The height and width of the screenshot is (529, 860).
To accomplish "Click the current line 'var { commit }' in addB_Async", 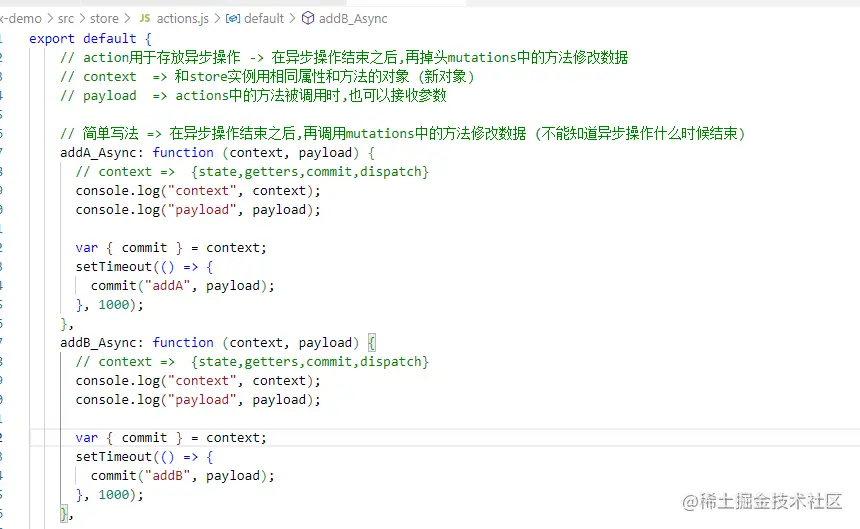I will [171, 438].
